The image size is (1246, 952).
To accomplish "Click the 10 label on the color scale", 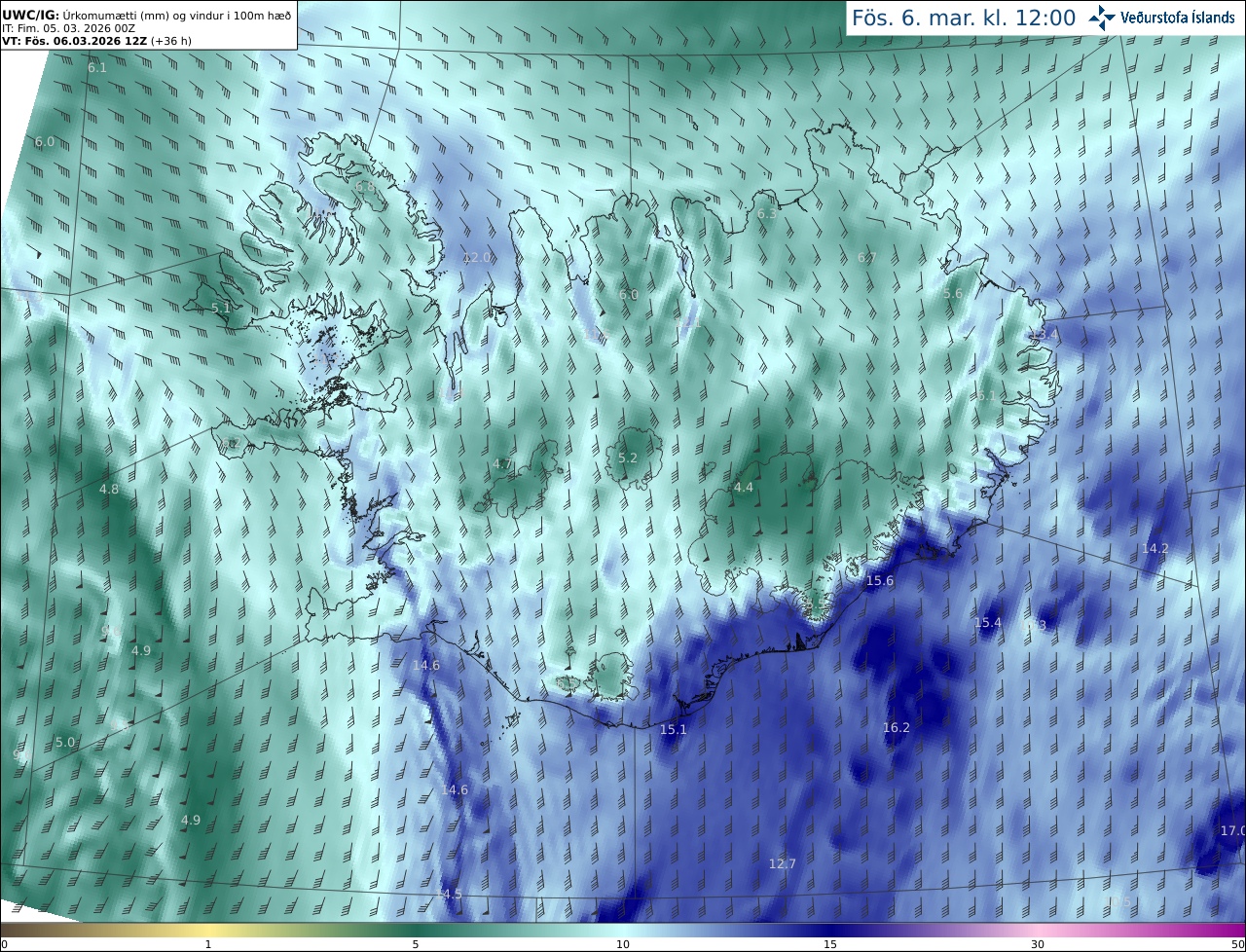I will click(x=623, y=944).
